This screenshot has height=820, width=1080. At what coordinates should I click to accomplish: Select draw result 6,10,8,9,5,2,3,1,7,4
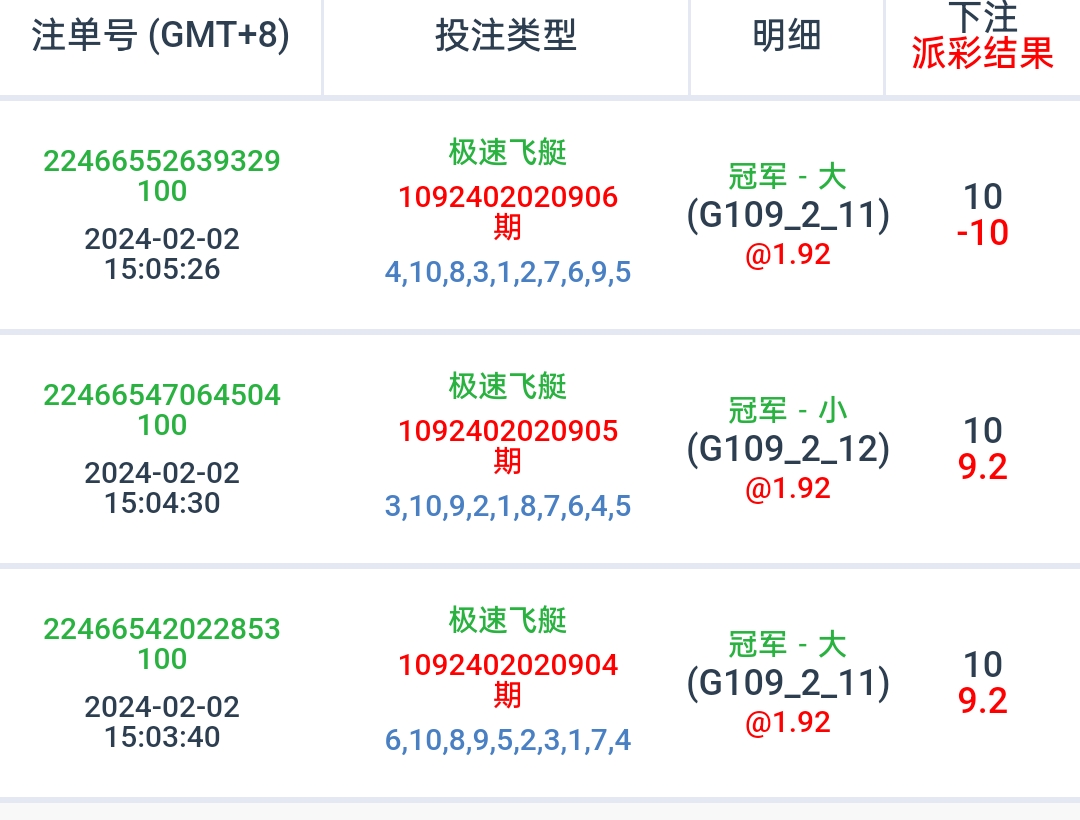tap(508, 741)
